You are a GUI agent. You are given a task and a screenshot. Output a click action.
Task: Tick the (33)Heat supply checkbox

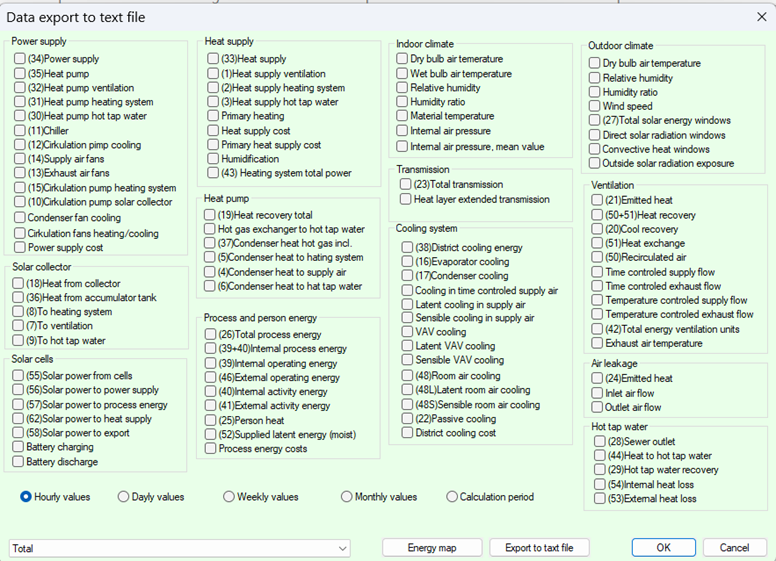[x=213, y=59]
